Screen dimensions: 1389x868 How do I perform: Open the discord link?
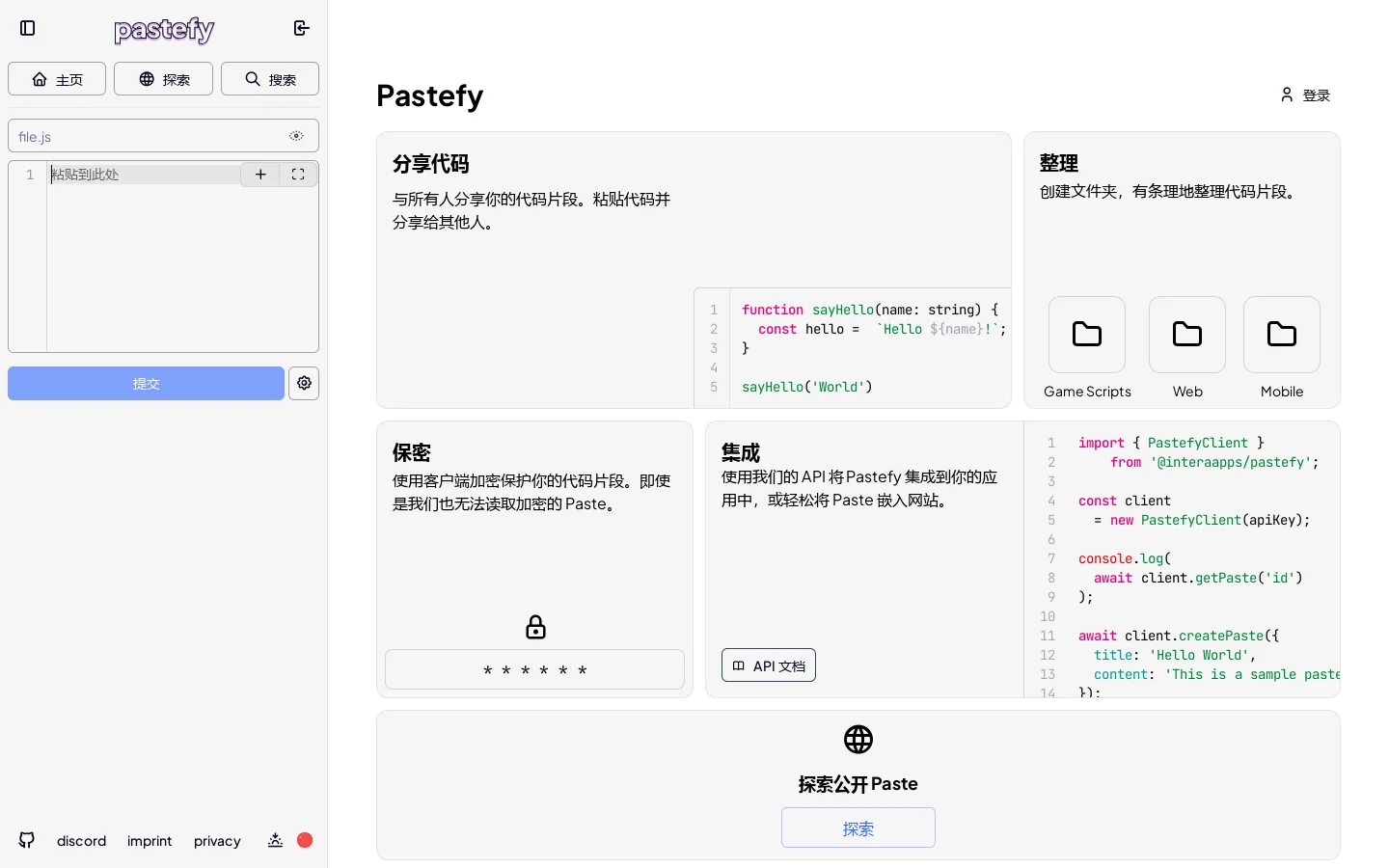tap(81, 841)
